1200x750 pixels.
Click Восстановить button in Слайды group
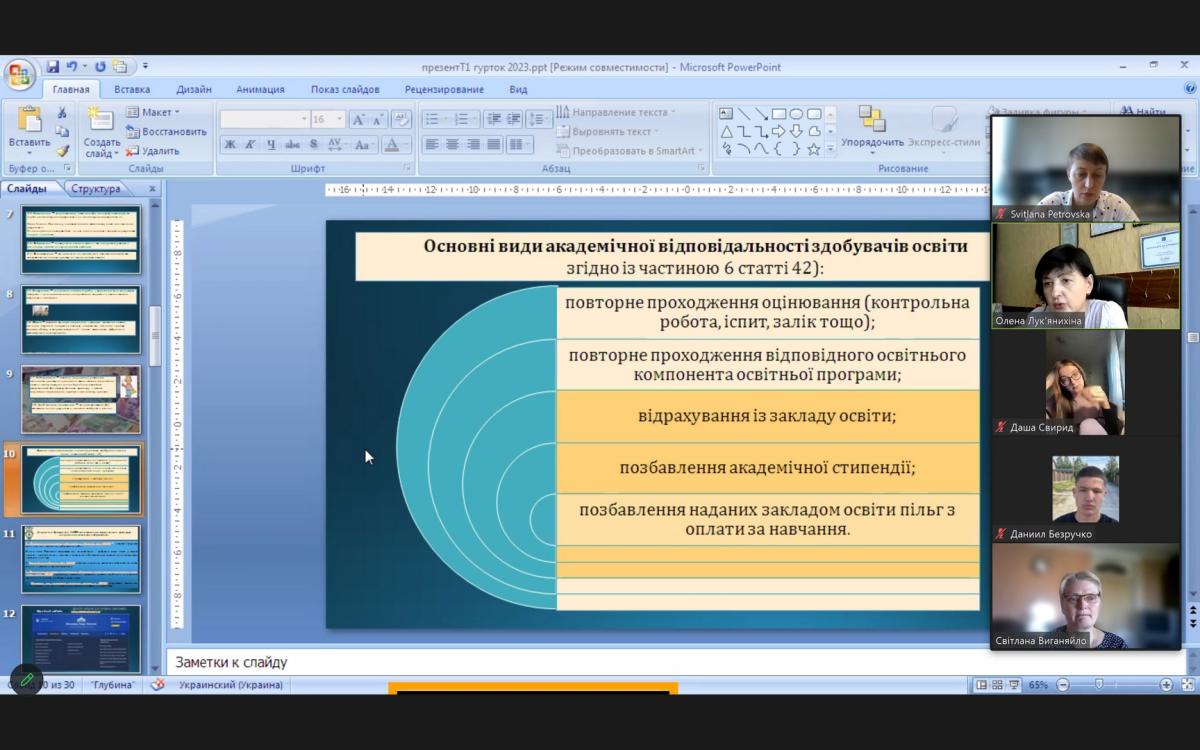click(x=166, y=131)
